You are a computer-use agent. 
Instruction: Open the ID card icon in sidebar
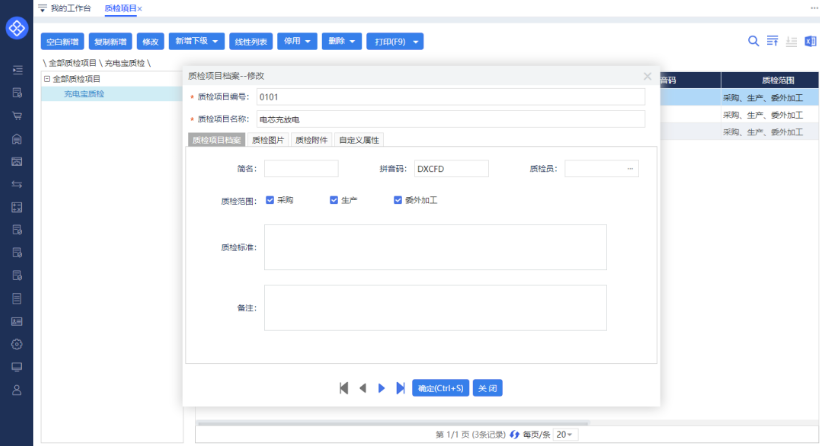click(17, 321)
